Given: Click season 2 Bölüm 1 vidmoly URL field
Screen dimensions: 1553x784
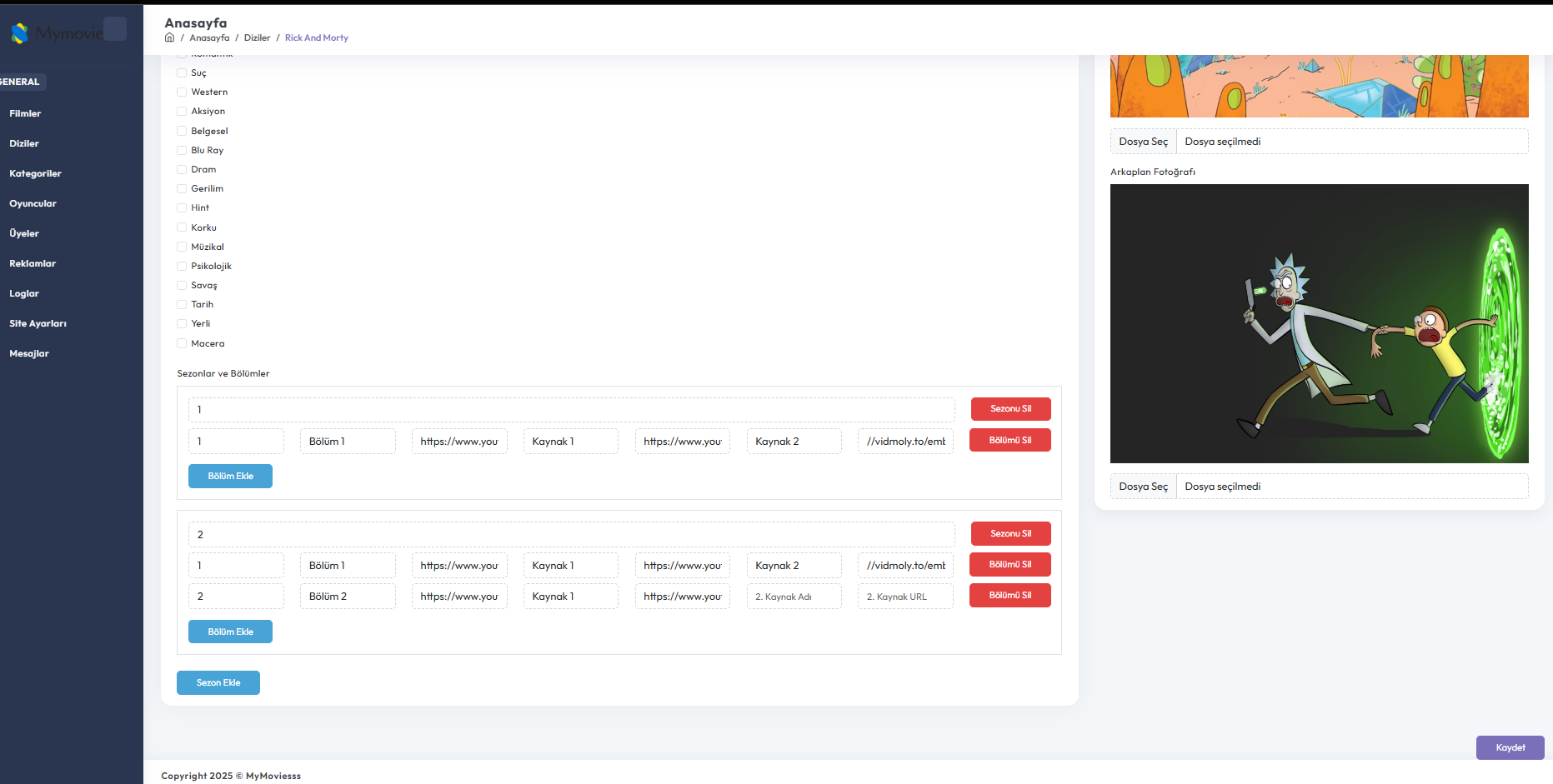Looking at the screenshot, I should 905,566.
